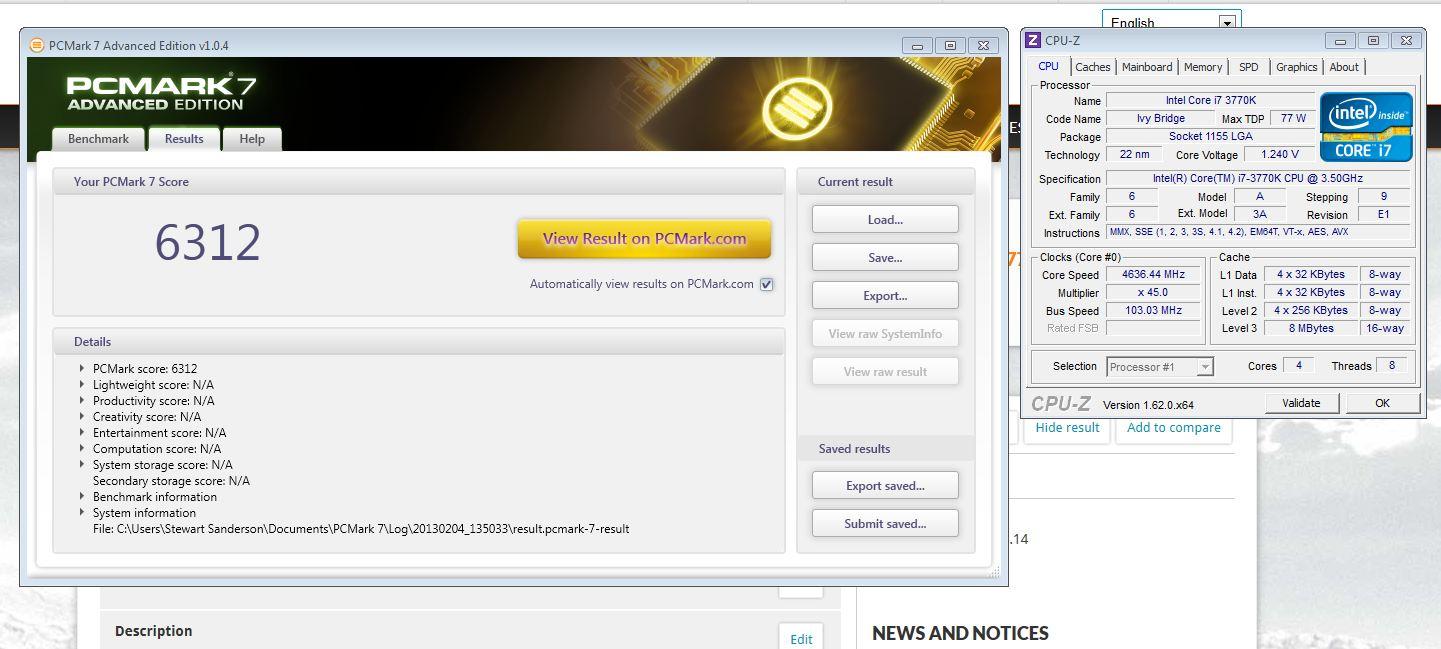Expand the Computation score row
The height and width of the screenshot is (649, 1441).
[x=82, y=448]
